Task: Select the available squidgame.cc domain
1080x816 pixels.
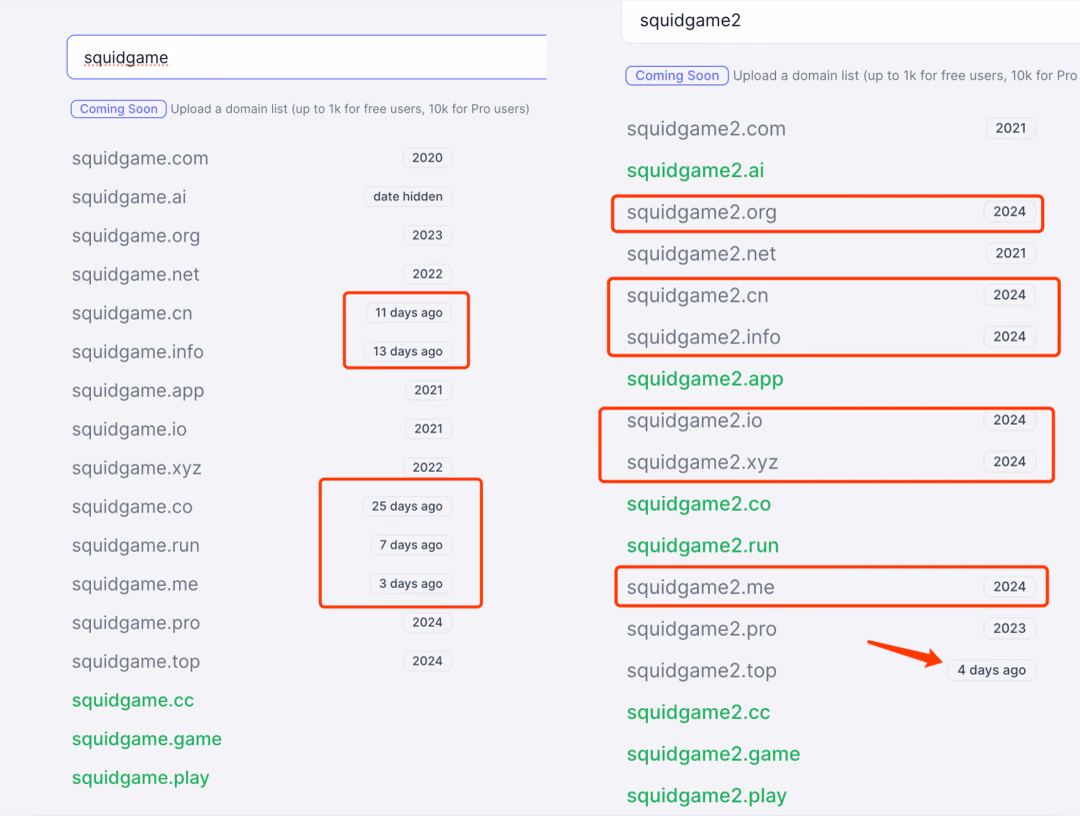Action: (x=133, y=700)
